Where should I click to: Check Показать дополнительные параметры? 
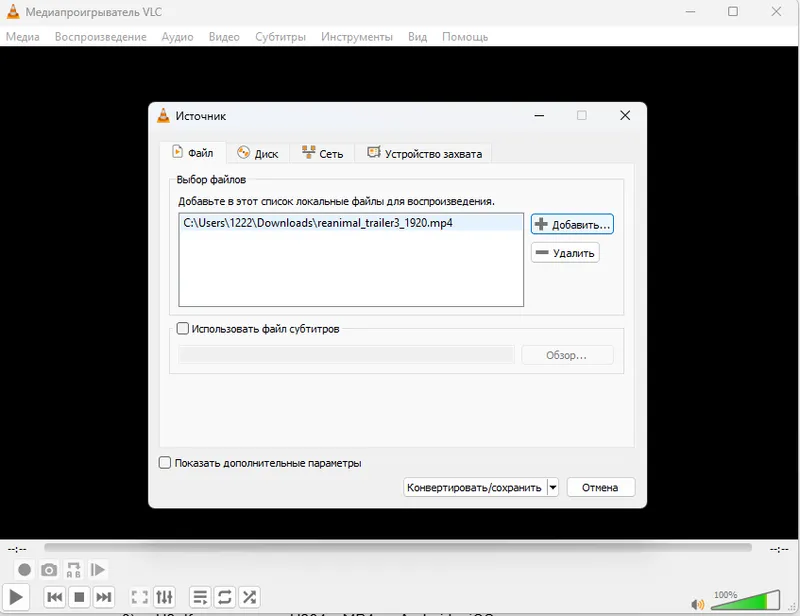[x=165, y=462]
